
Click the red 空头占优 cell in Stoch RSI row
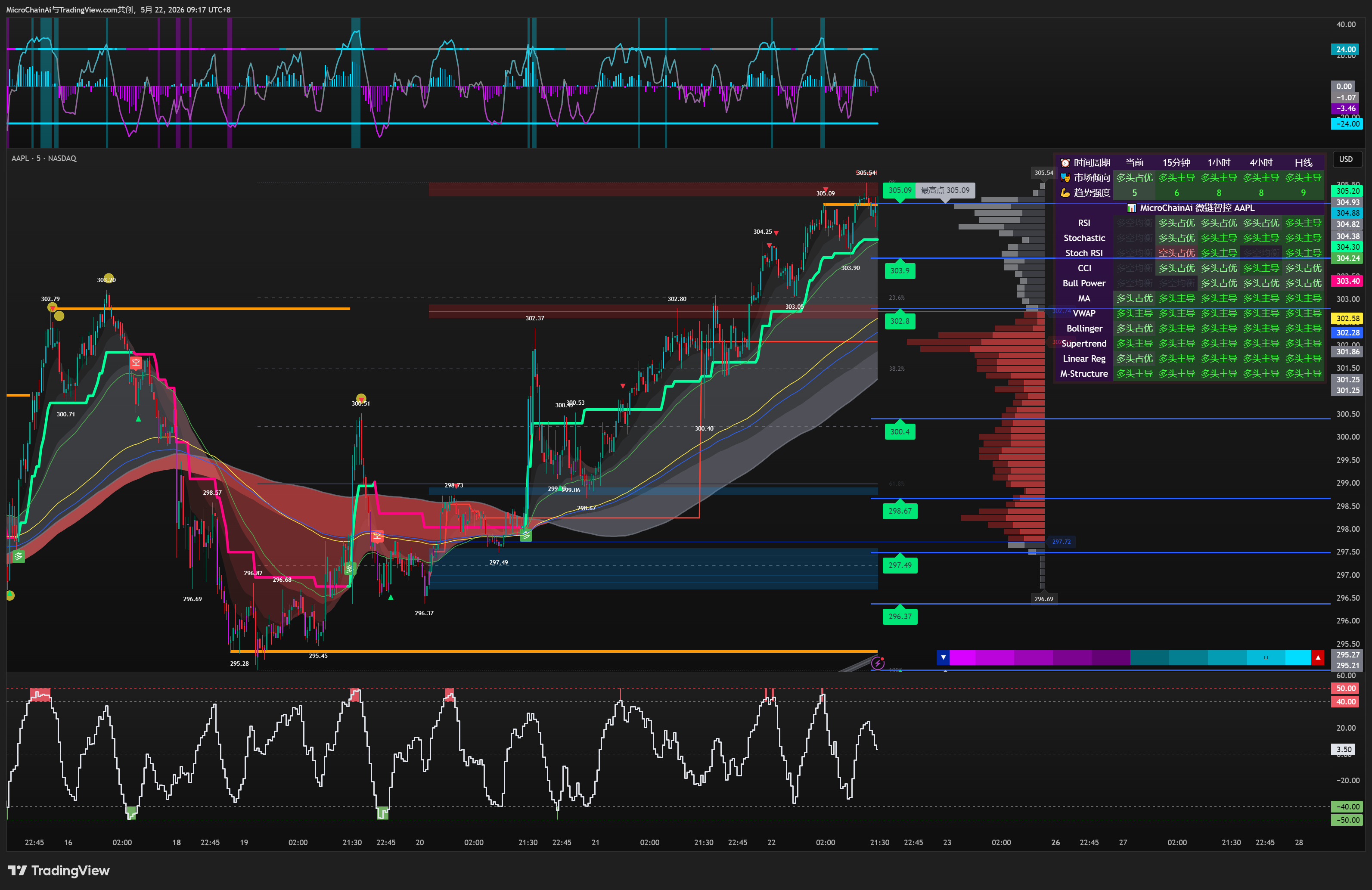pyautogui.click(x=1176, y=253)
